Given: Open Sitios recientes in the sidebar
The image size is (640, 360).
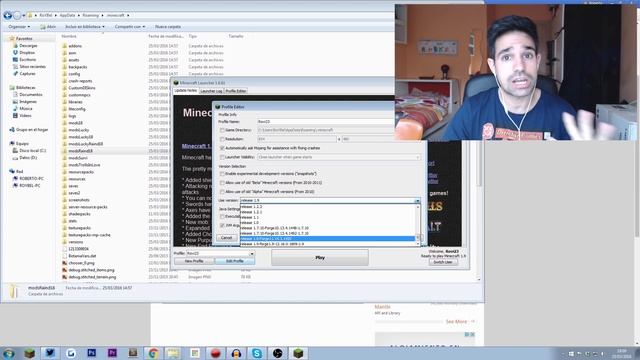Looking at the screenshot, I should click(x=32, y=67).
